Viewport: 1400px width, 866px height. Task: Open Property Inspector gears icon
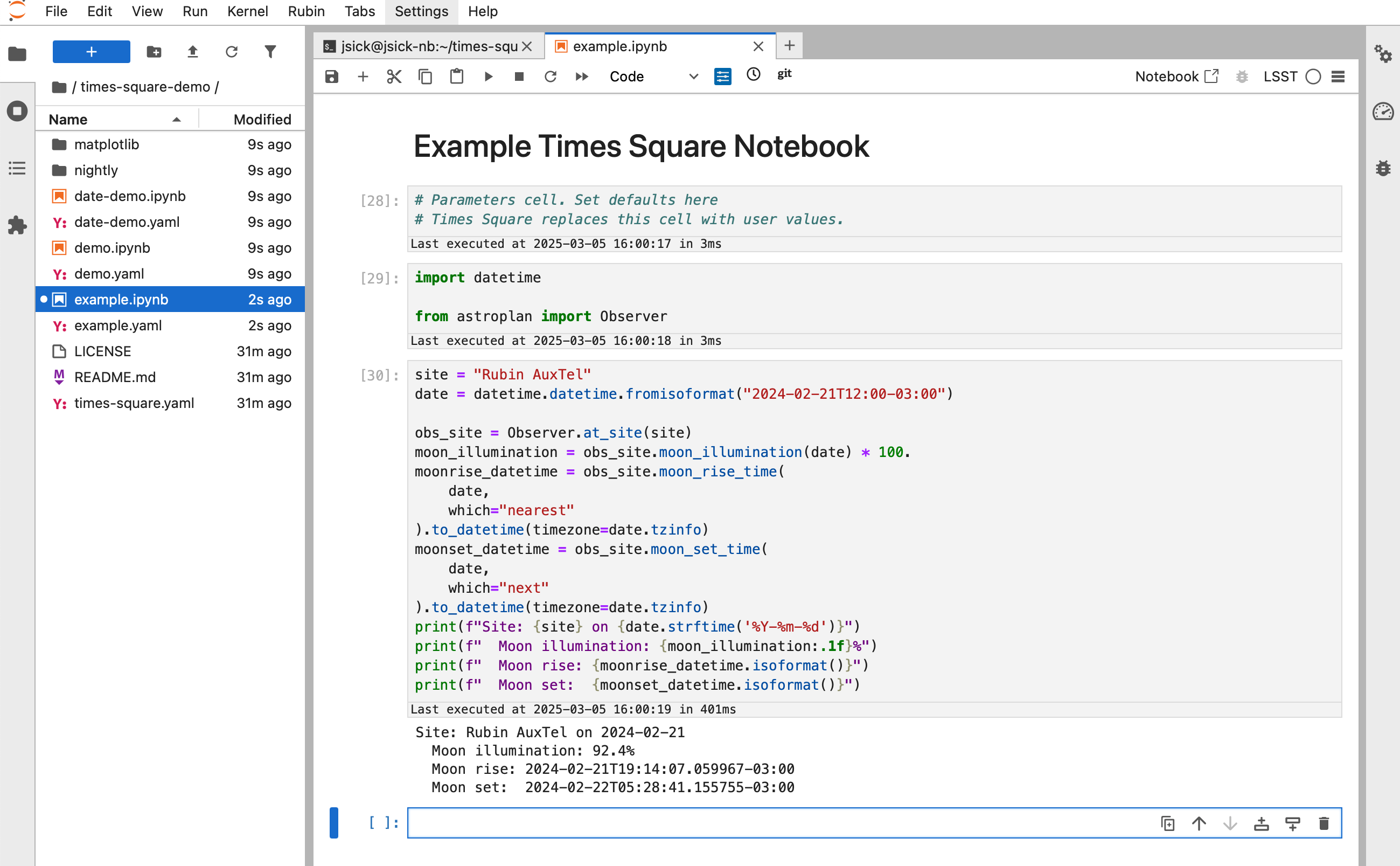(x=1383, y=54)
